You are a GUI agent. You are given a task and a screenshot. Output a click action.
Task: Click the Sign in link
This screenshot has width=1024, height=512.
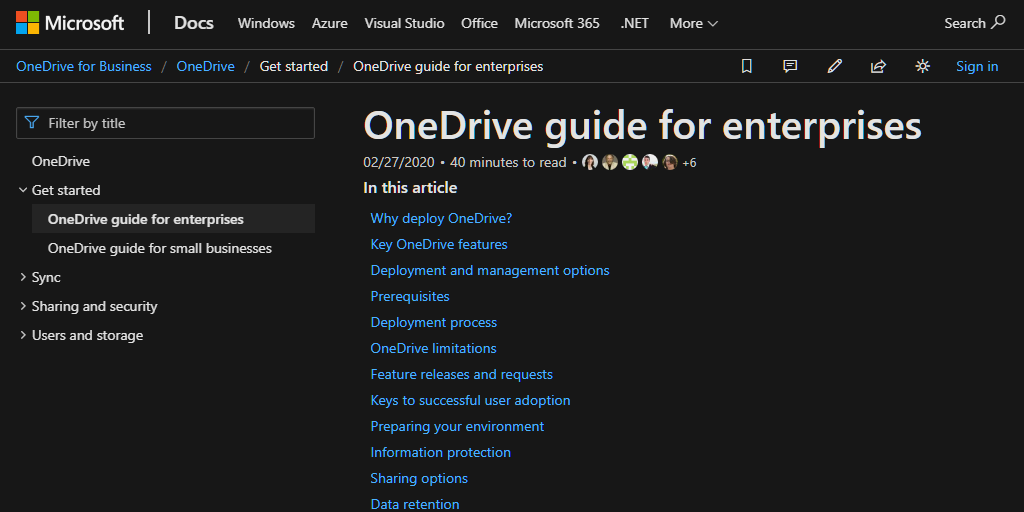(977, 66)
